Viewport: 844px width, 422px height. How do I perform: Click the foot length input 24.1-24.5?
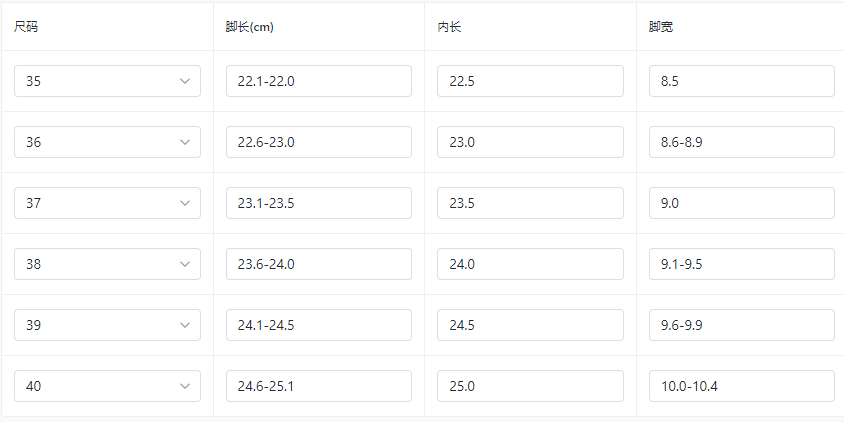click(x=318, y=325)
